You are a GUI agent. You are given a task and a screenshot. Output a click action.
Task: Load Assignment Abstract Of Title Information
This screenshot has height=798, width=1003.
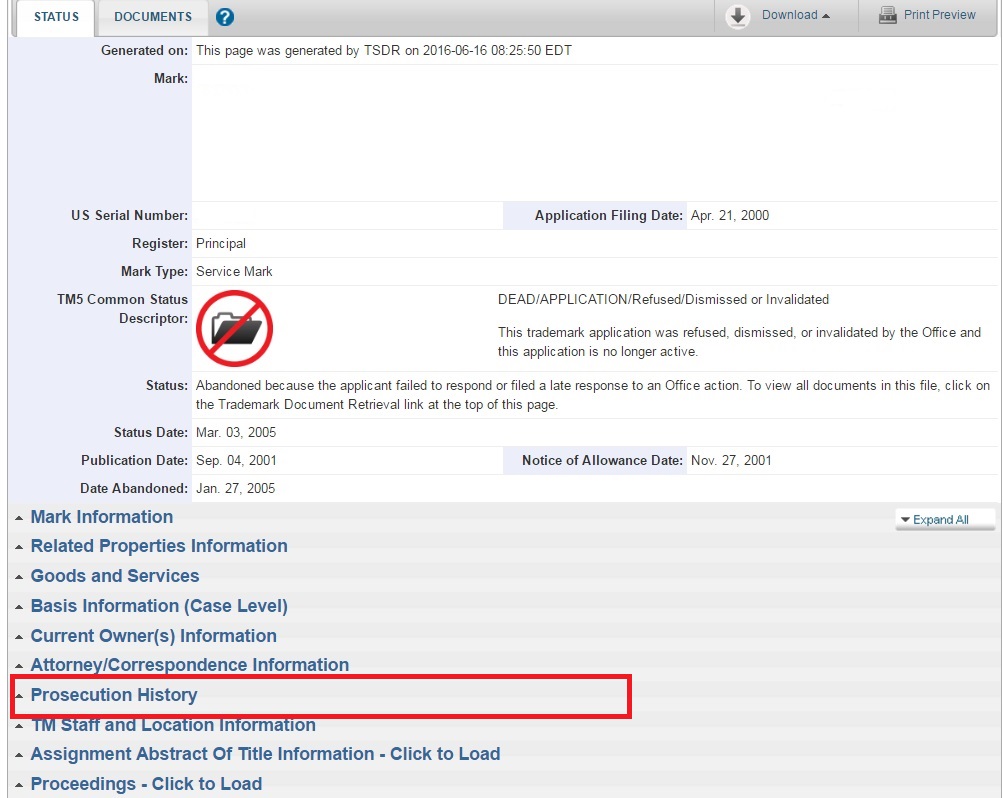tap(265, 754)
